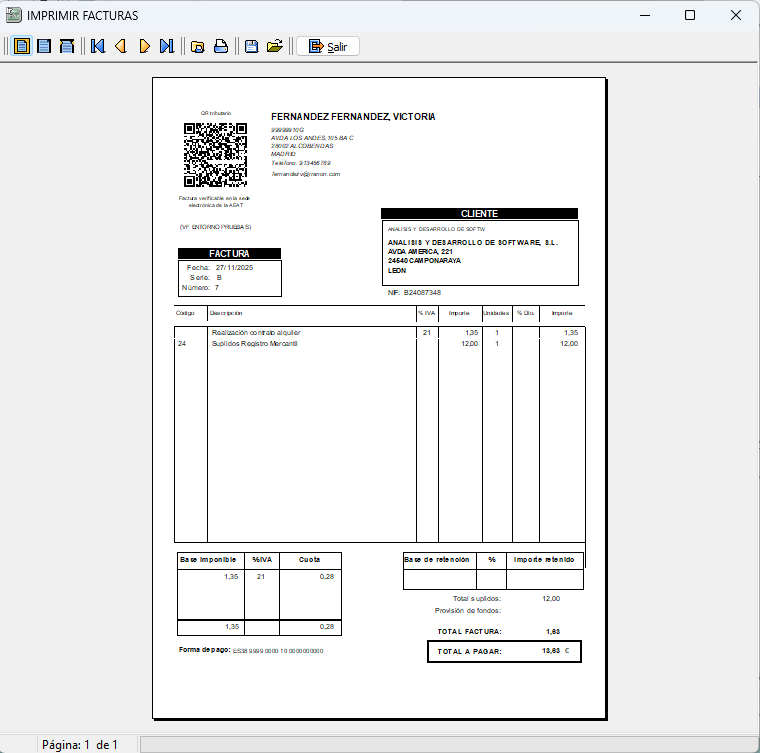Save report with floppy disk icon
This screenshot has width=760, height=753.
tap(252, 46)
